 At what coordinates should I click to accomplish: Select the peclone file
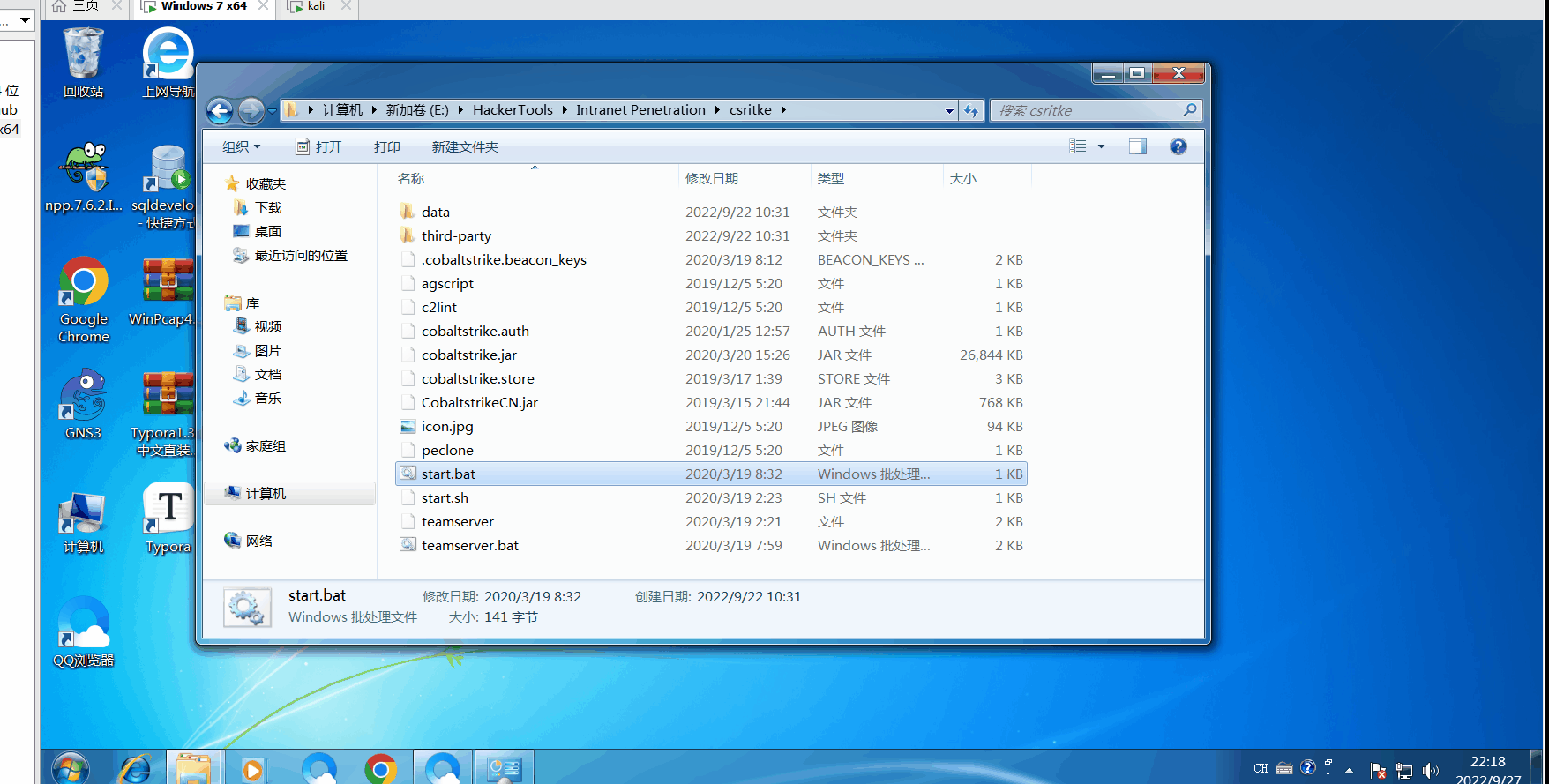click(711, 450)
